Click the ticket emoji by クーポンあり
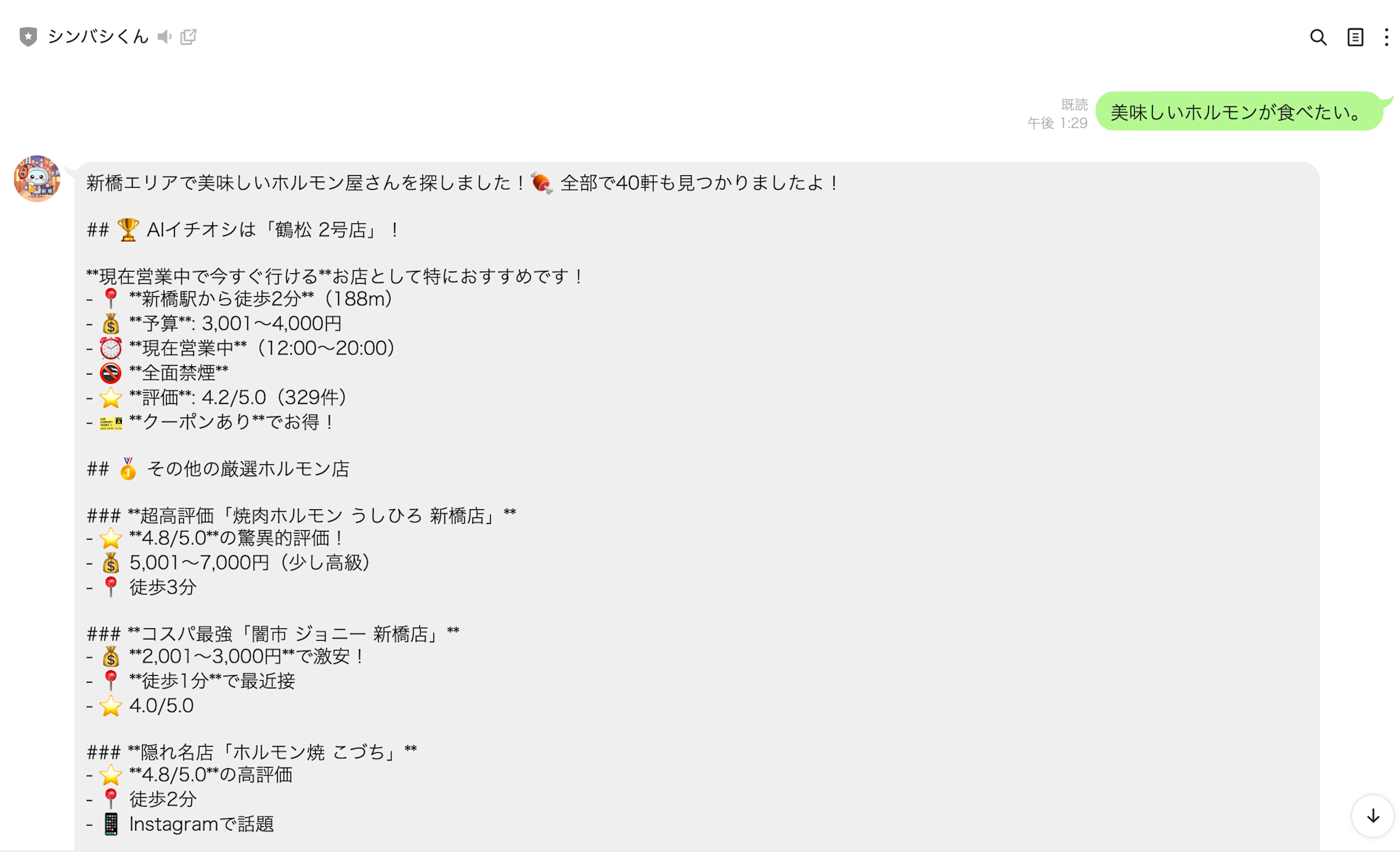This screenshot has height=853, width=1400. coord(111,422)
